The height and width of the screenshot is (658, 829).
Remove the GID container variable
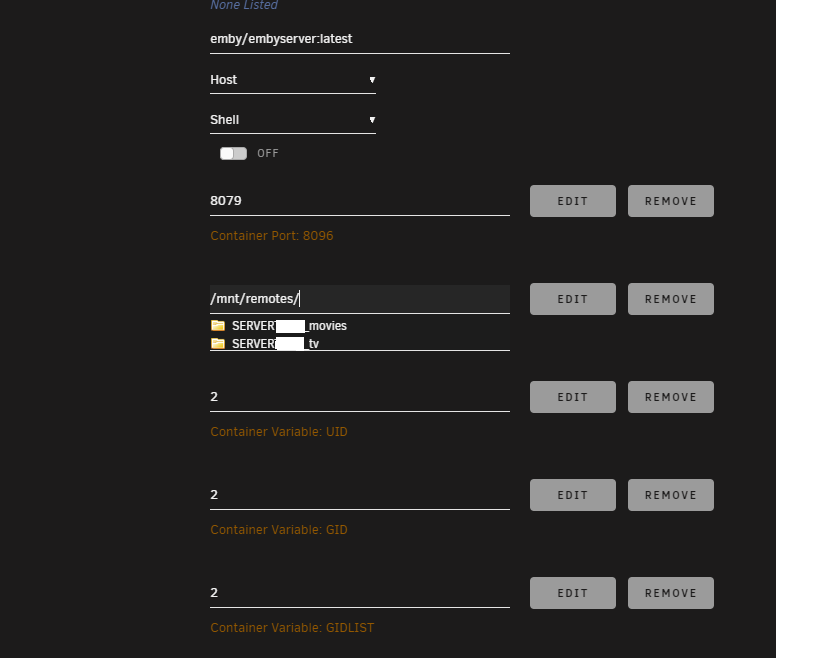[x=670, y=495]
